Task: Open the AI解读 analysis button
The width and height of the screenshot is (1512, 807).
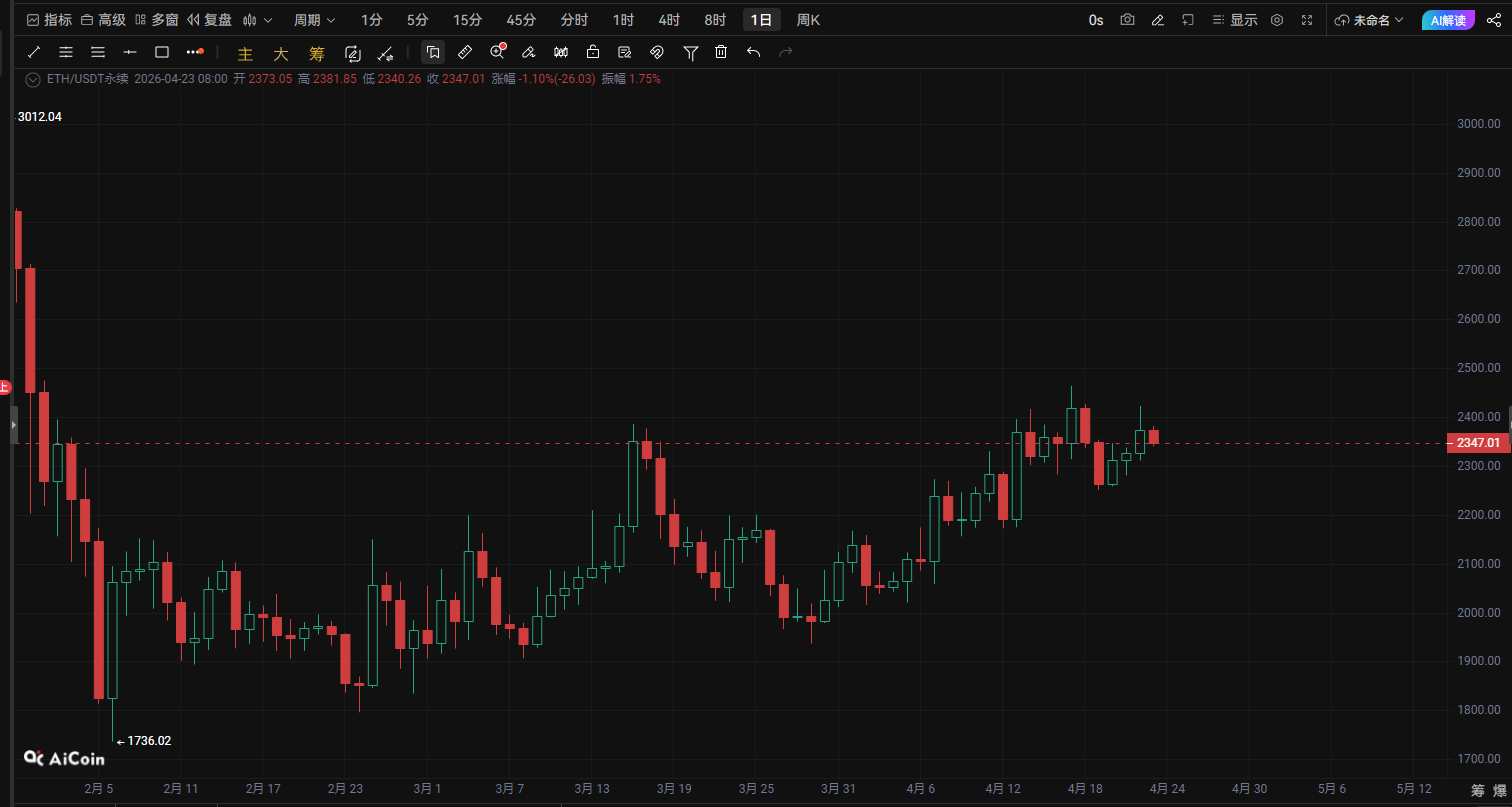Action: 1448,20
